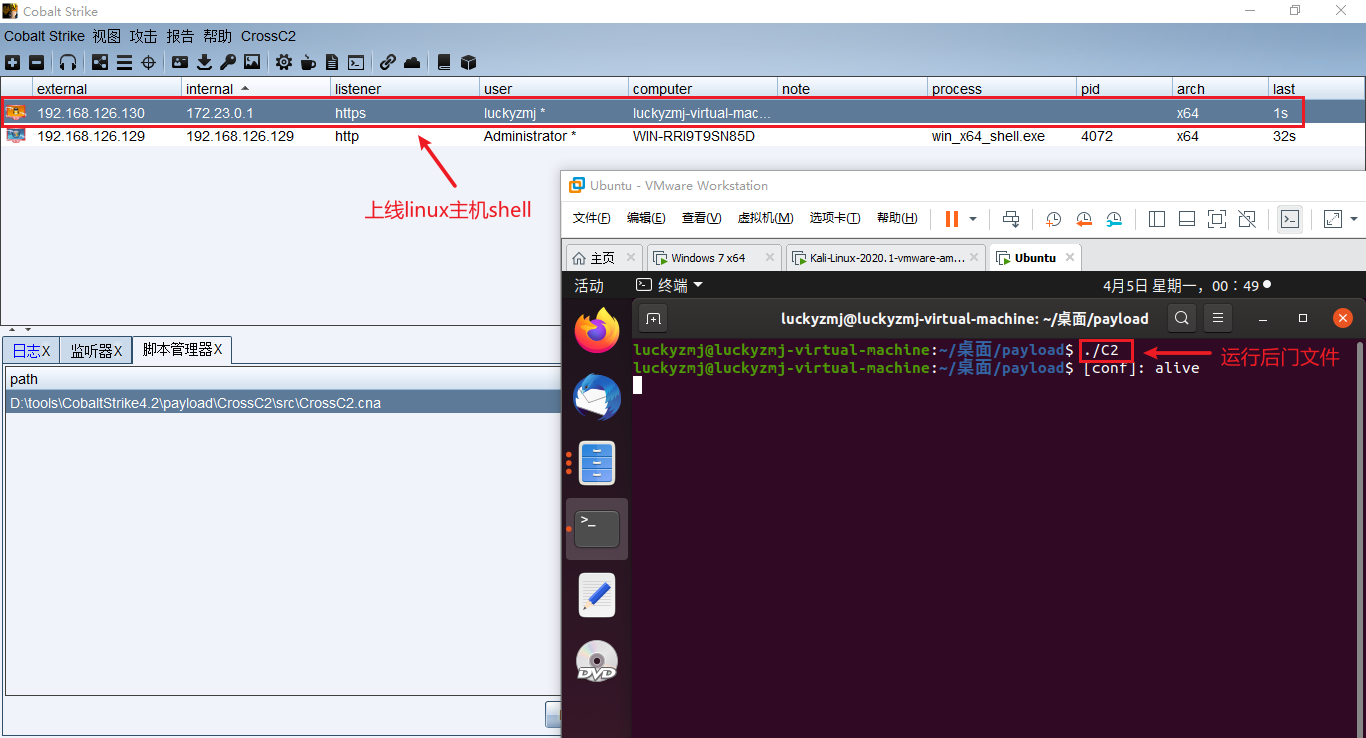Open the credentials panel ID-card icon

pyautogui.click(x=179, y=62)
